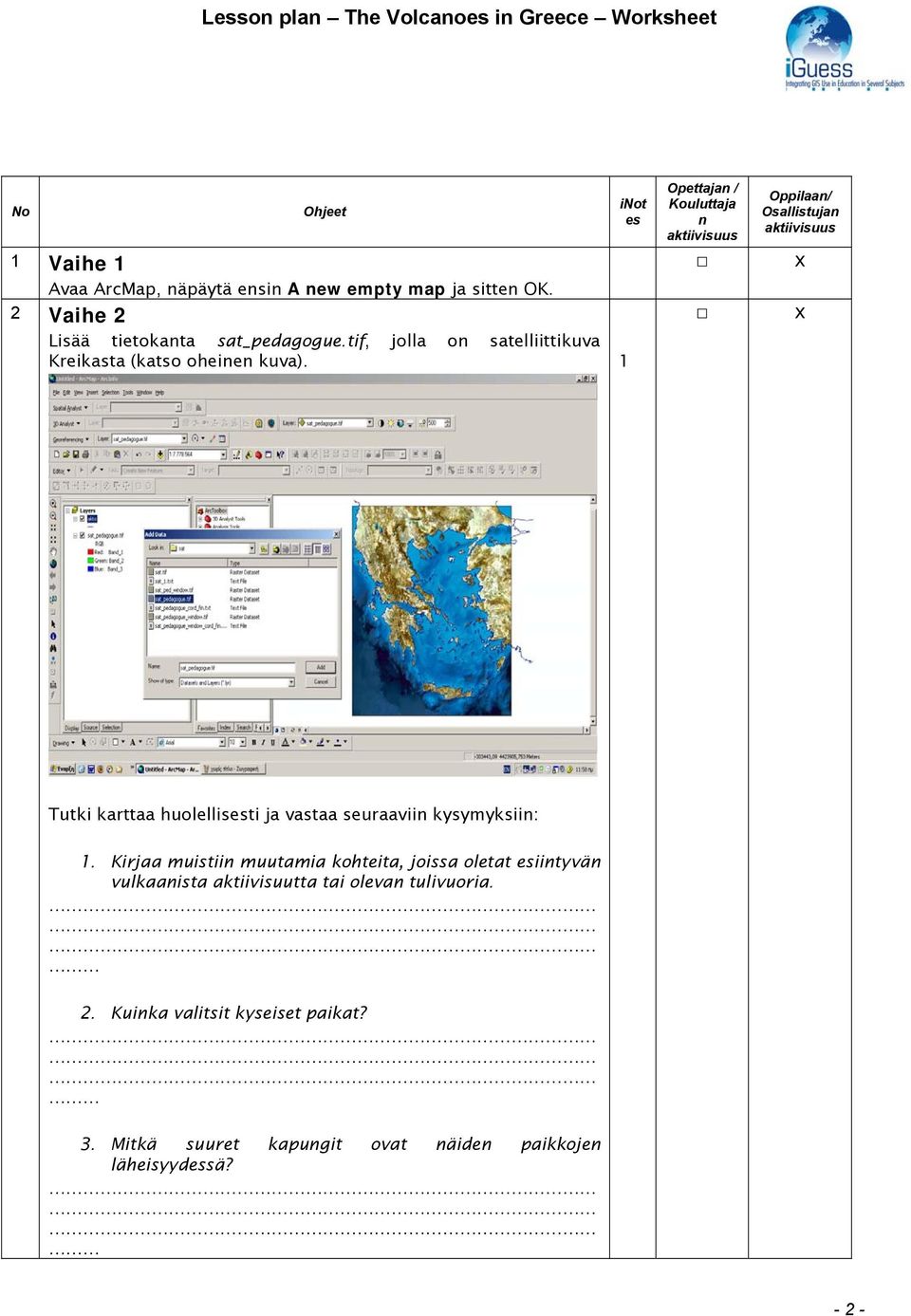Click the Start button on the taskbar
The height and width of the screenshot is (1316, 911).
(63, 769)
